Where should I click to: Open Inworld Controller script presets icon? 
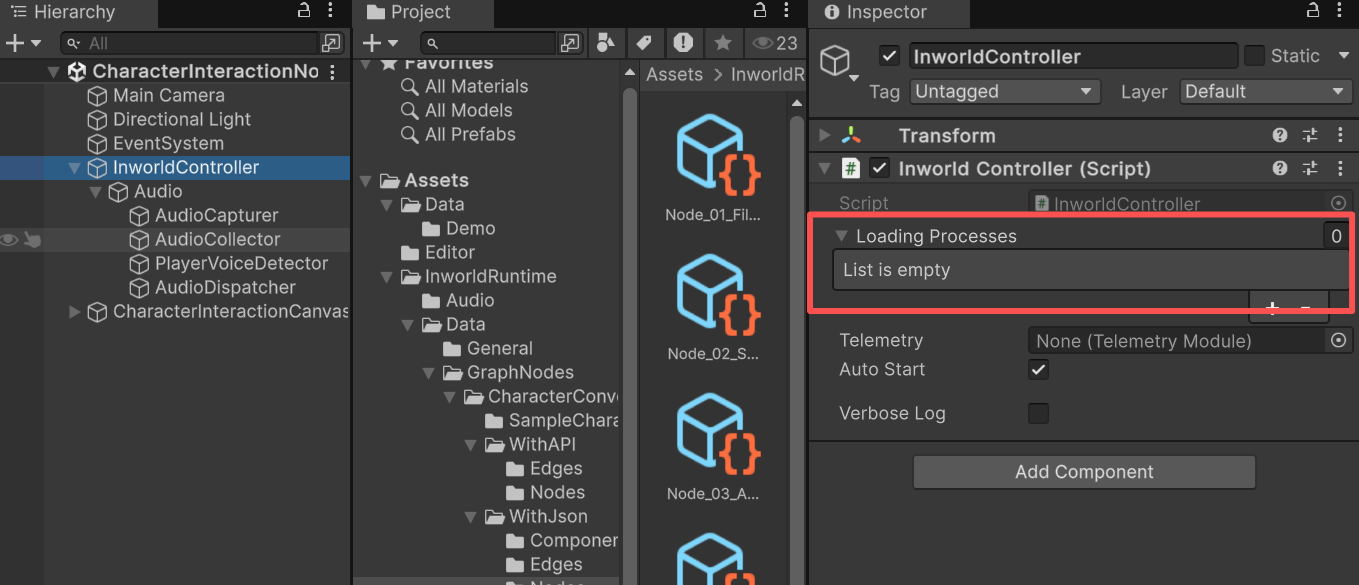1310,169
